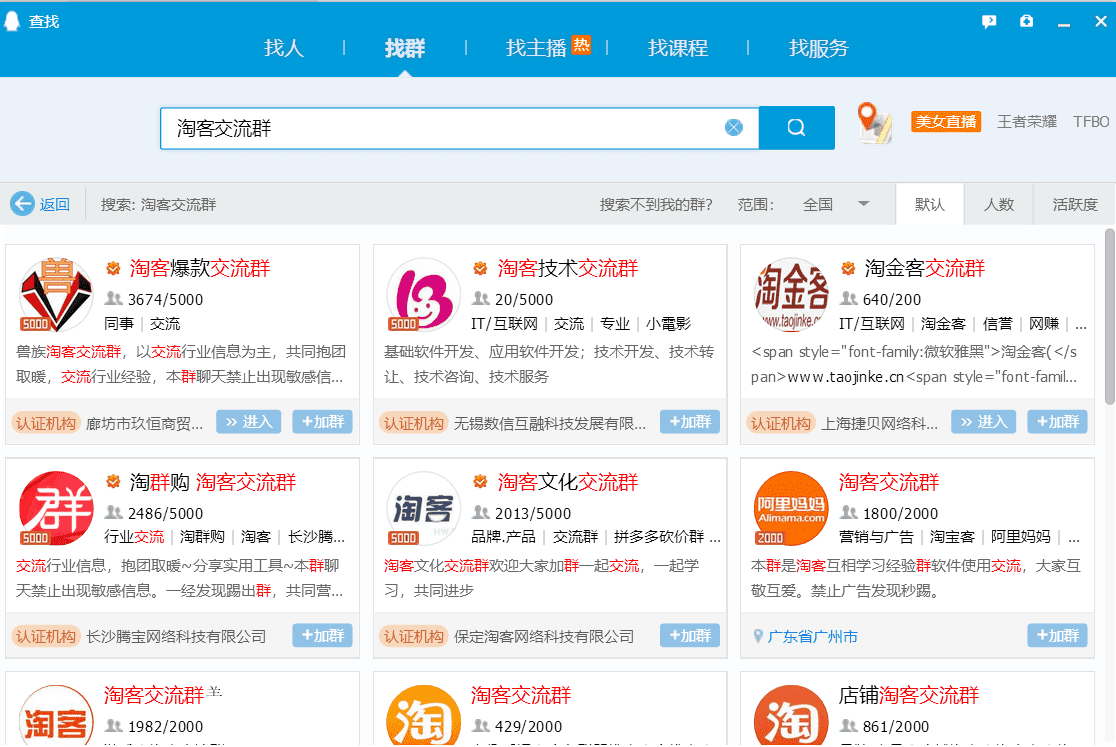Click certified badge of 淘客爆款交流群
The image size is (1116, 747).
(113, 268)
